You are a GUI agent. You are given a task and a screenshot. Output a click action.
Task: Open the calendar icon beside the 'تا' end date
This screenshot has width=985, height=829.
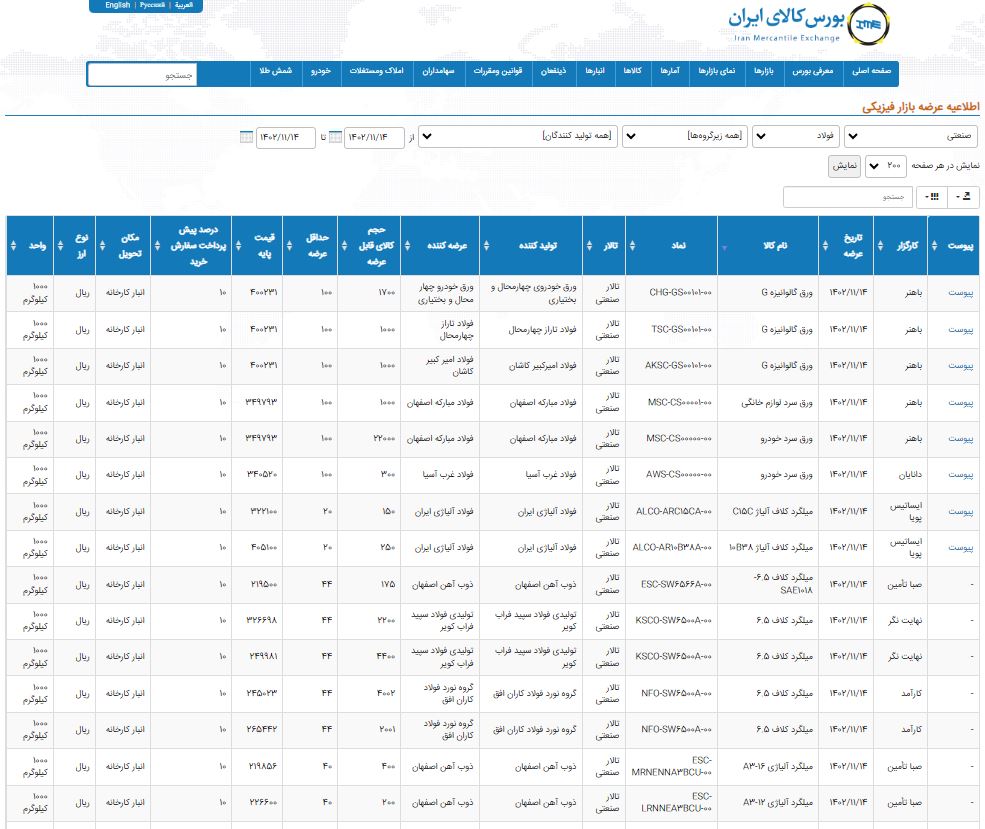246,137
